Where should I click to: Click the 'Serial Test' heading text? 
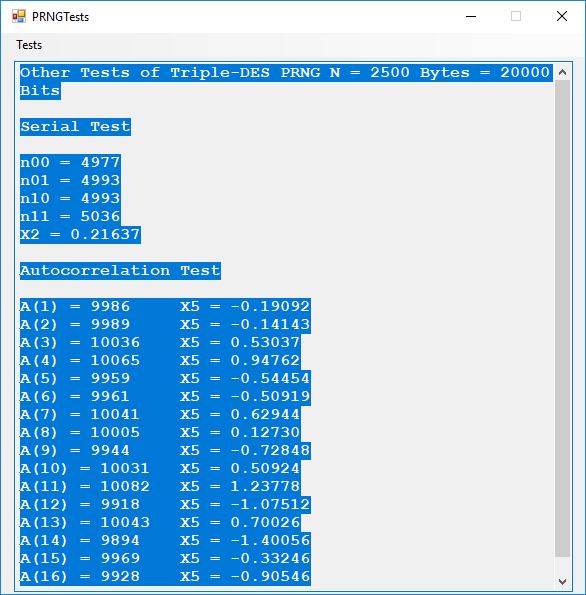(x=76, y=126)
